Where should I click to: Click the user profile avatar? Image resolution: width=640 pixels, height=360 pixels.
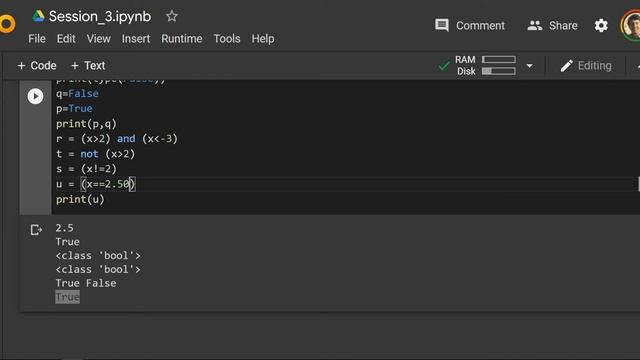[631, 25]
